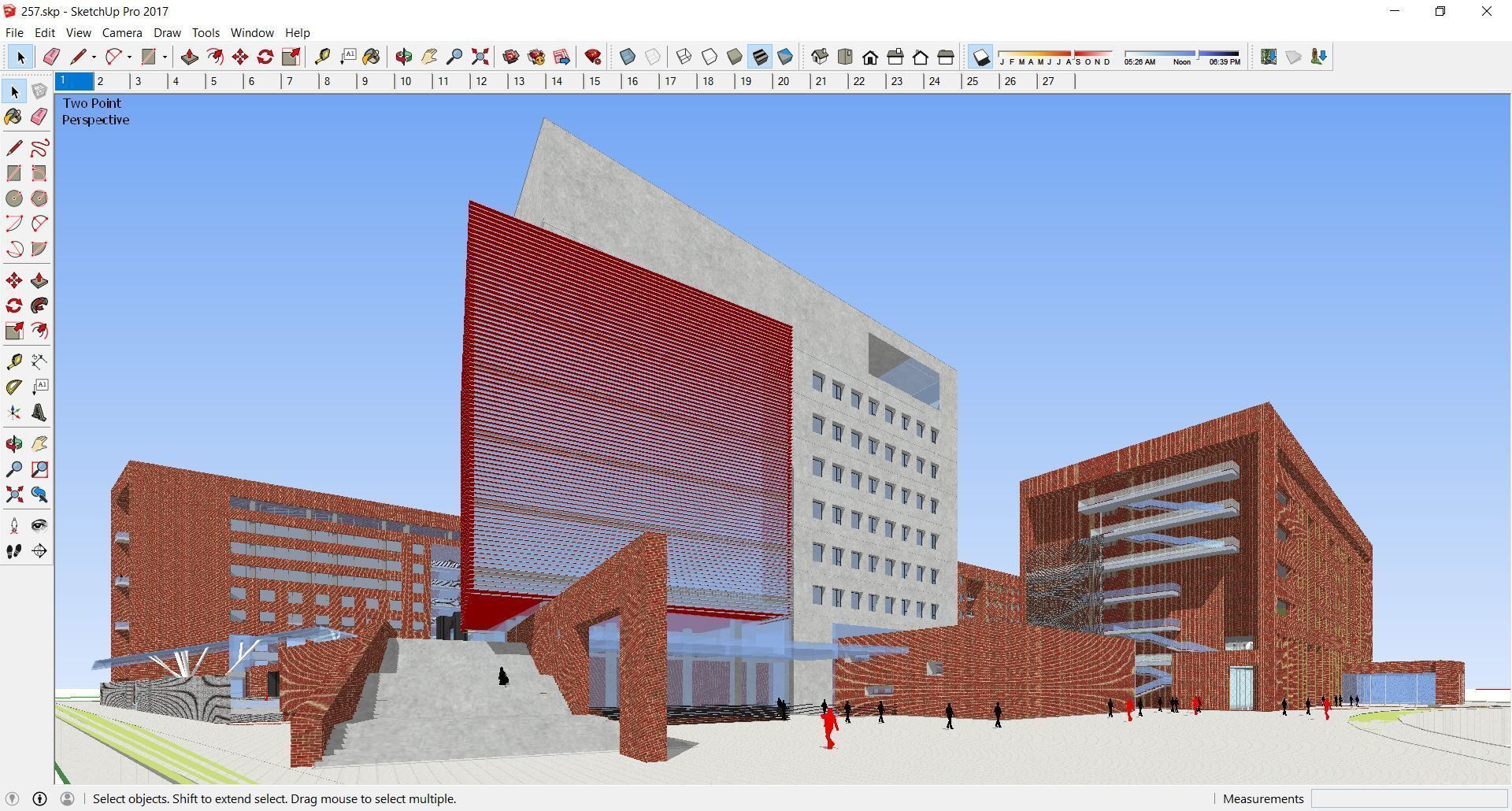Select the Dimension tool
This screenshot has width=1512, height=811.
[x=39, y=362]
